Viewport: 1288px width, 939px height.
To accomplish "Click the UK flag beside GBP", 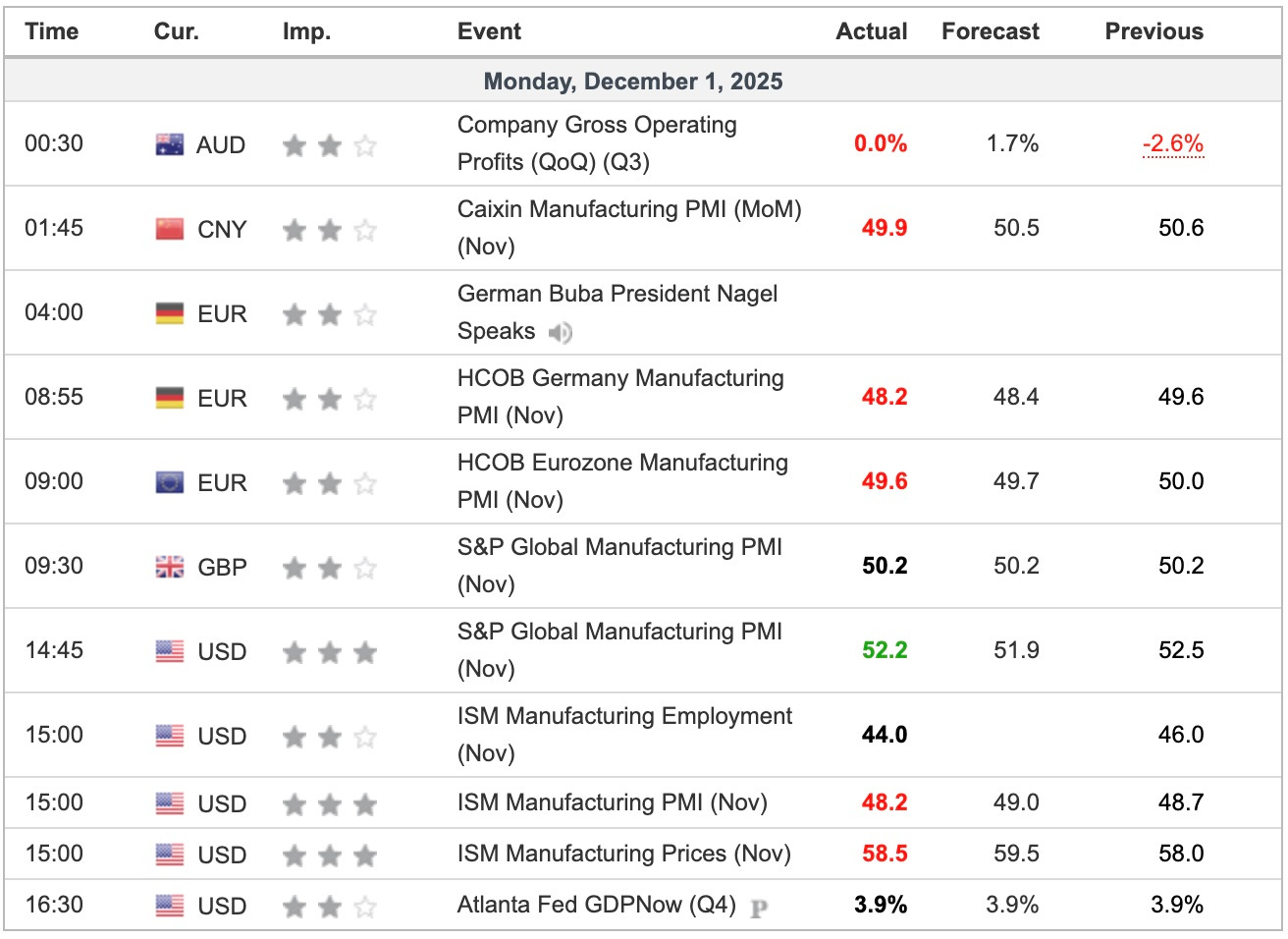I will (170, 568).
